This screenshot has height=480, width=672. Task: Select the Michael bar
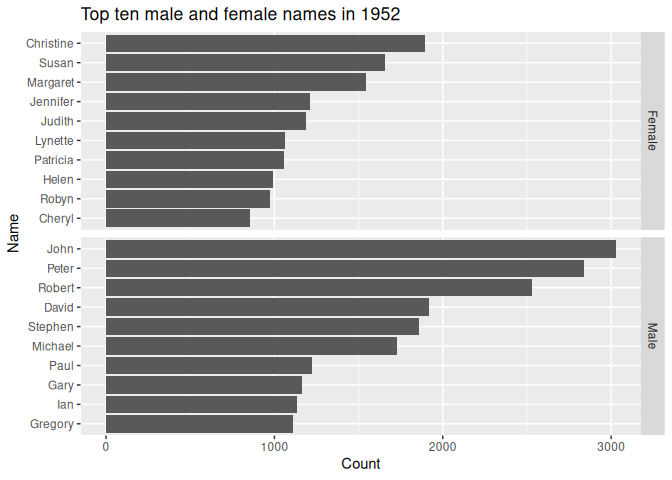pos(251,346)
